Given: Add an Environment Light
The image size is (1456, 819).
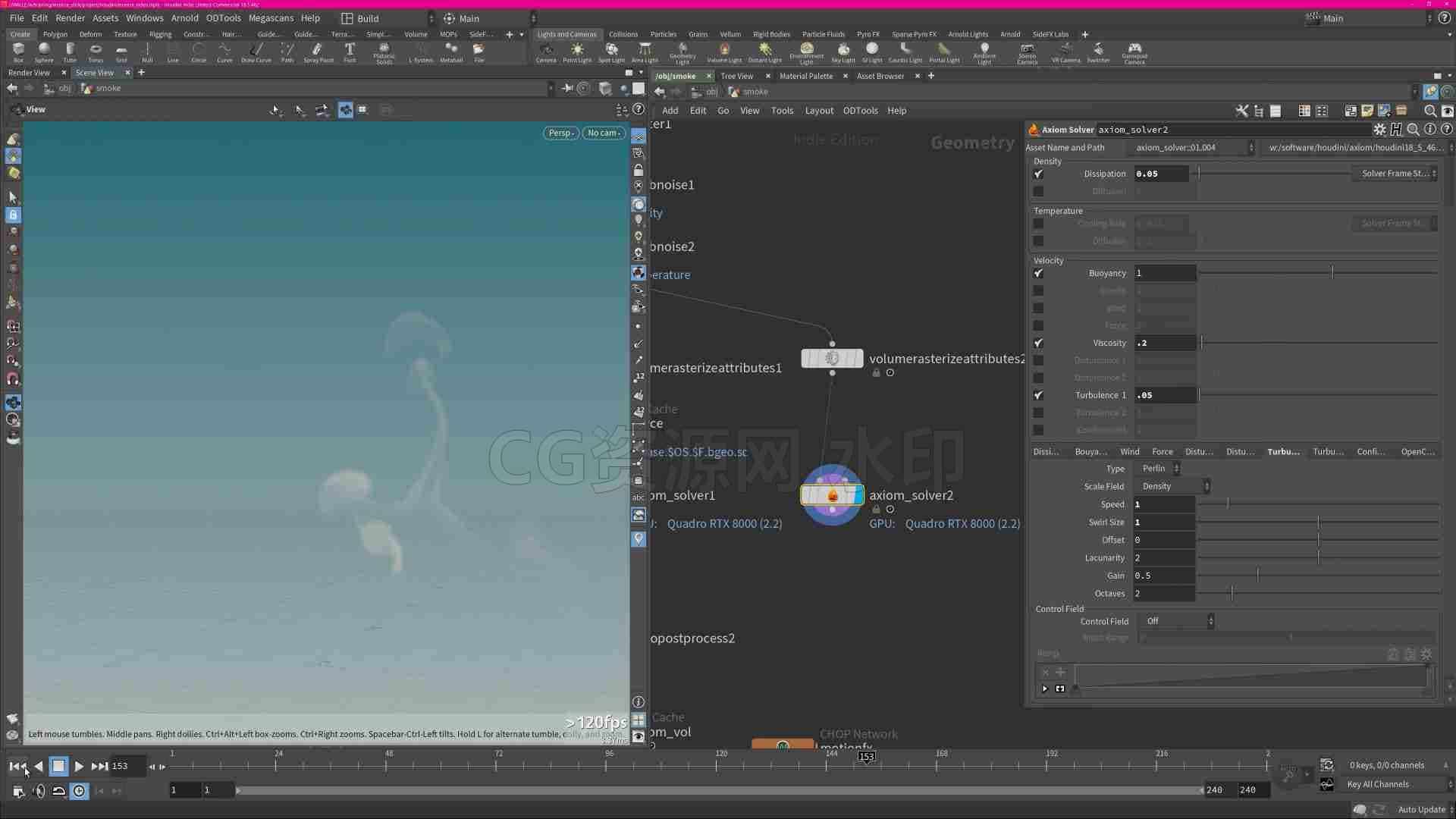Looking at the screenshot, I should tap(807, 52).
